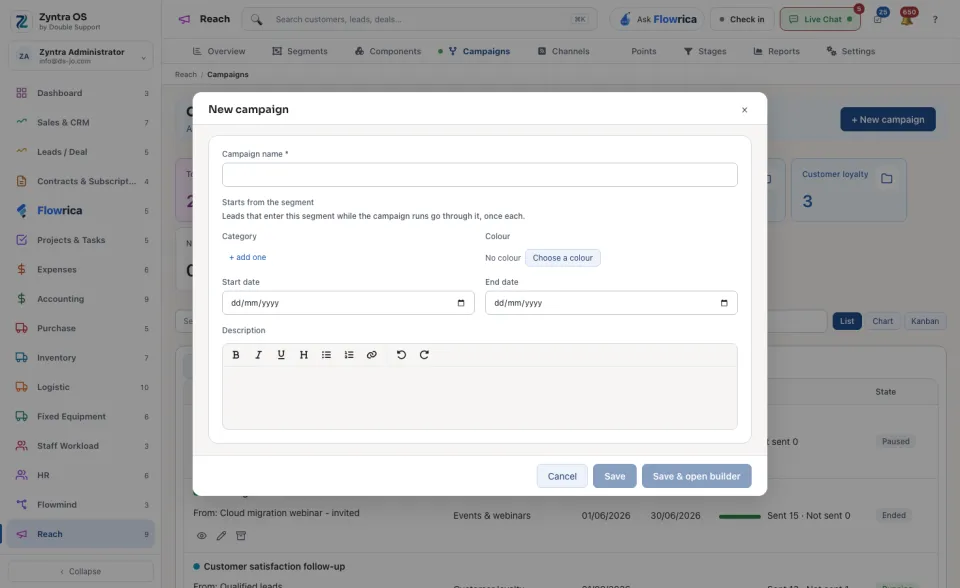Click Choose a colour button

(x=563, y=258)
